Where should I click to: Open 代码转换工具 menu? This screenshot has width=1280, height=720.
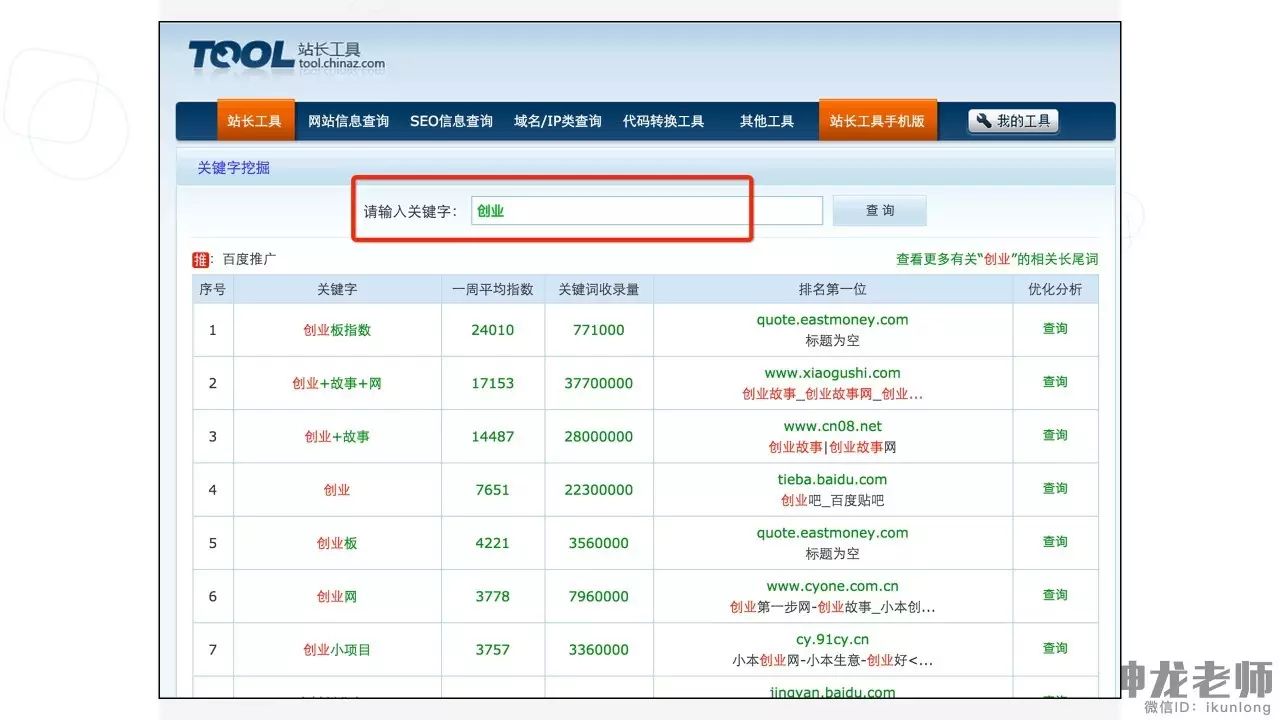663,121
